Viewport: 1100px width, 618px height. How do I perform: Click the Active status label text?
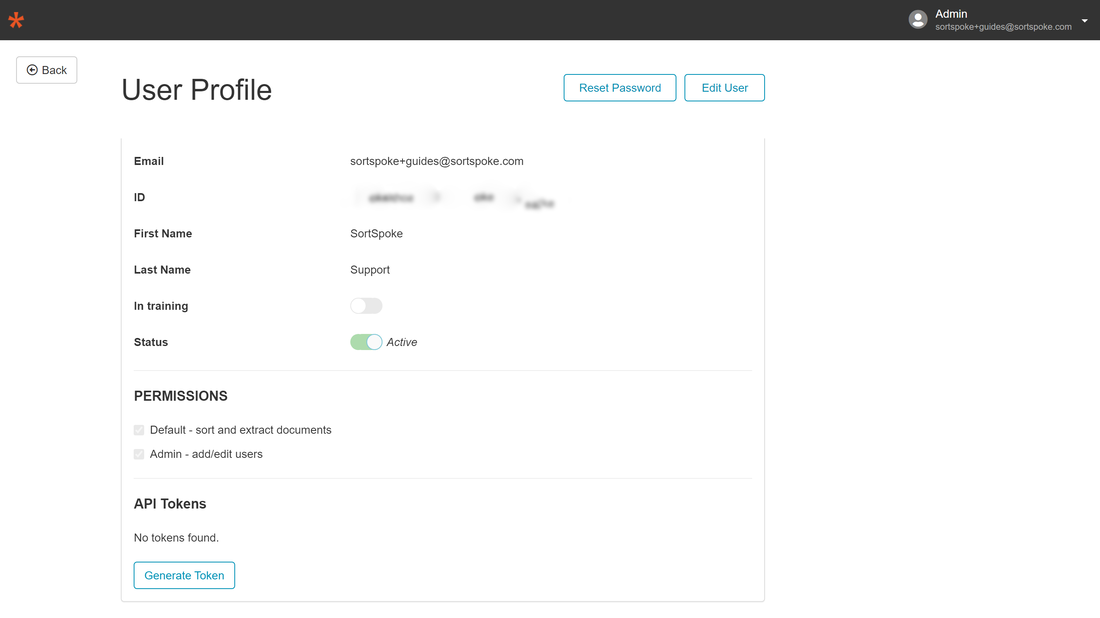click(x=402, y=342)
